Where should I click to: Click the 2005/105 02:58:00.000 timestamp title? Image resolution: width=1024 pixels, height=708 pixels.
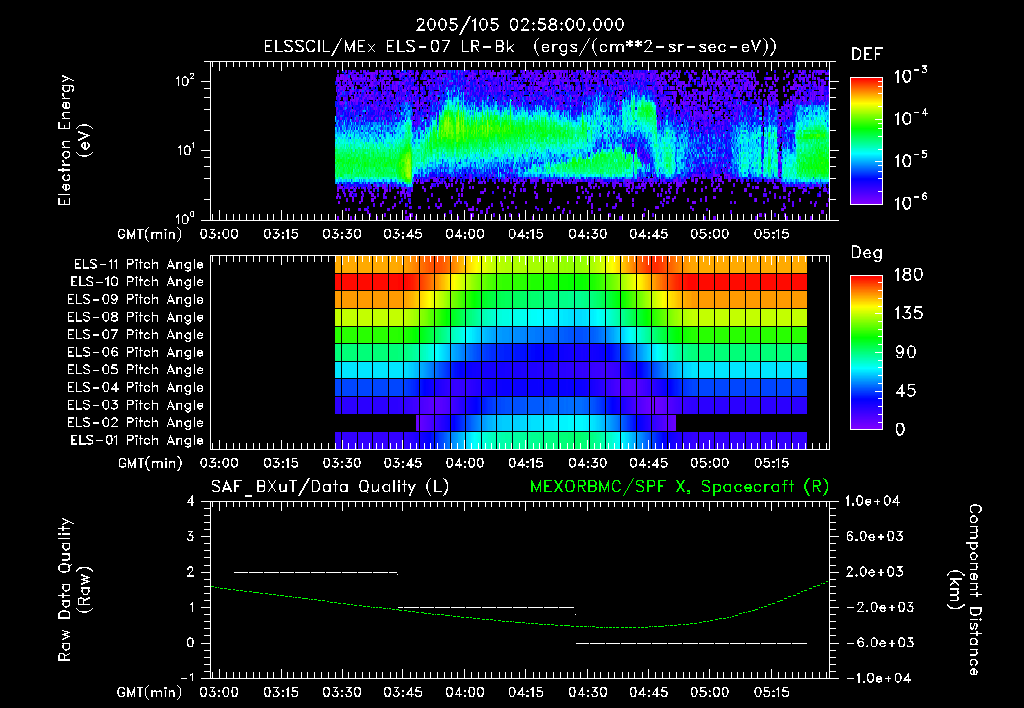(520, 25)
